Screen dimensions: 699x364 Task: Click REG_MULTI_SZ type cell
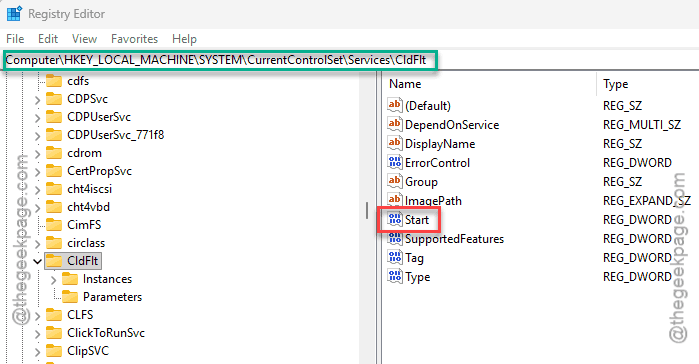pos(642,125)
